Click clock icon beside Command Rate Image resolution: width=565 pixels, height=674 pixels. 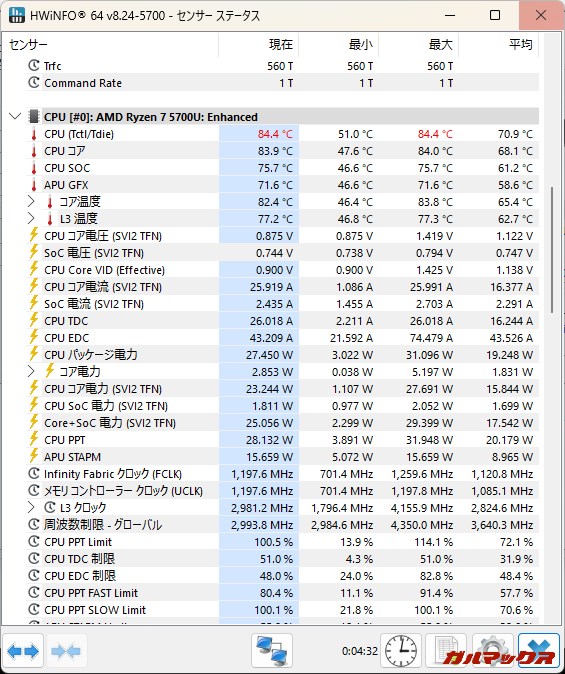pyautogui.click(x=34, y=83)
